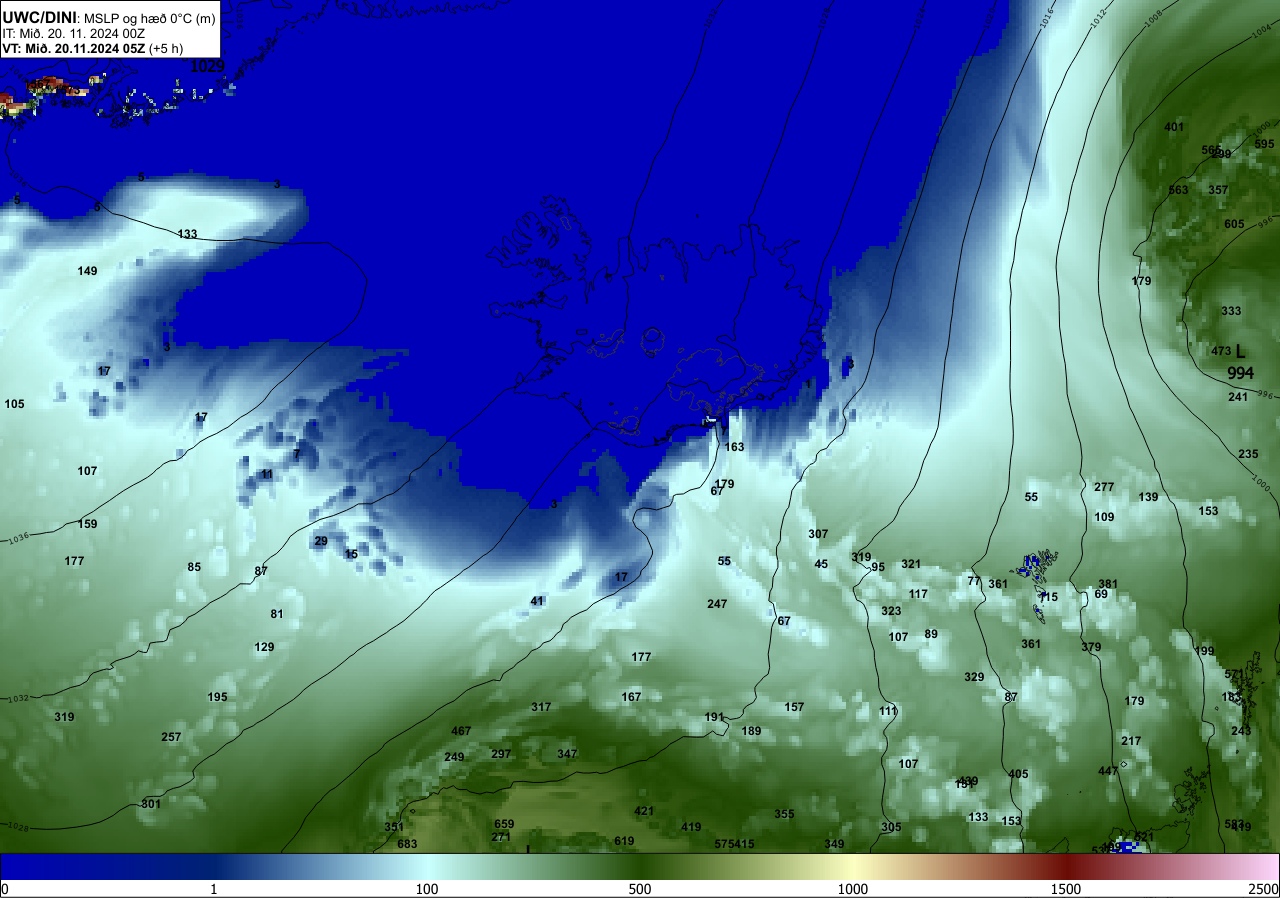Click the 355 height value
The height and width of the screenshot is (898, 1280).
point(784,814)
